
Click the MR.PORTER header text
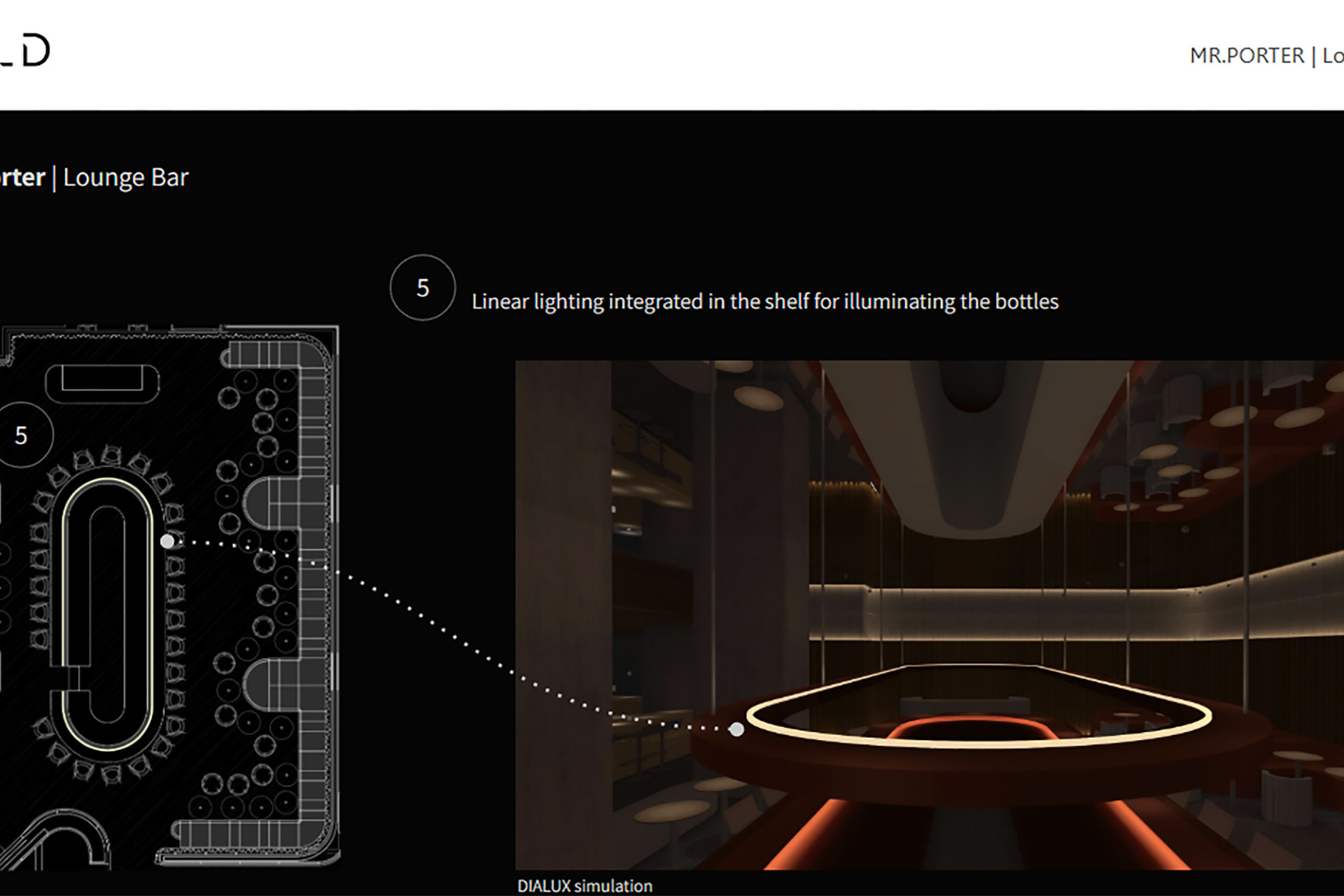pyautogui.click(x=1247, y=55)
